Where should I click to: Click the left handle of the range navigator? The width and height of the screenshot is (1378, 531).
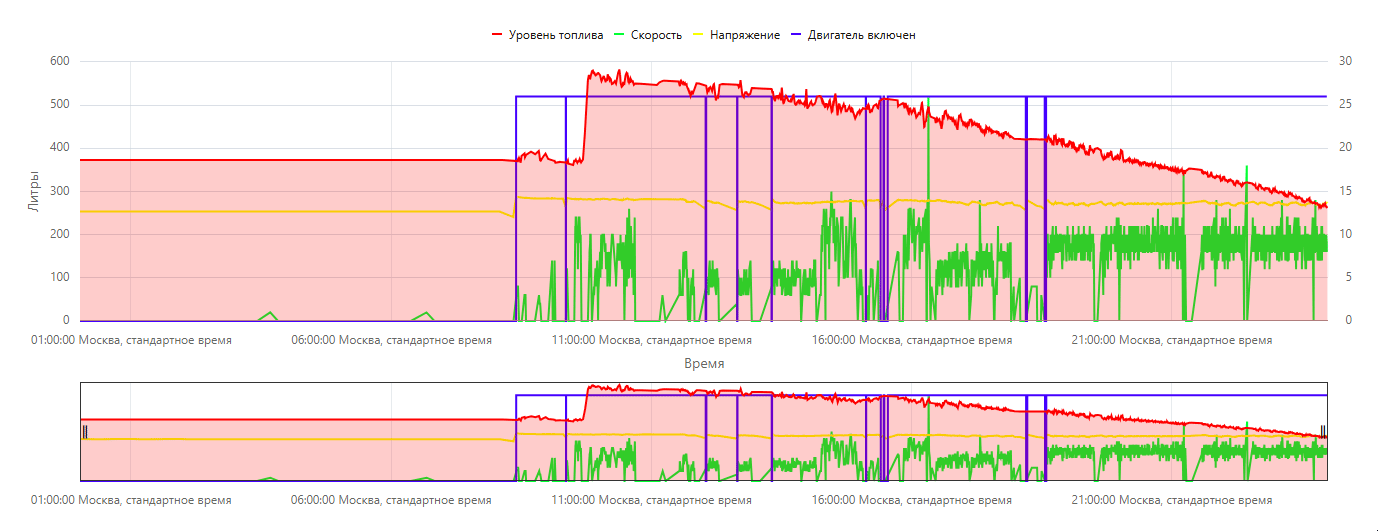85,432
